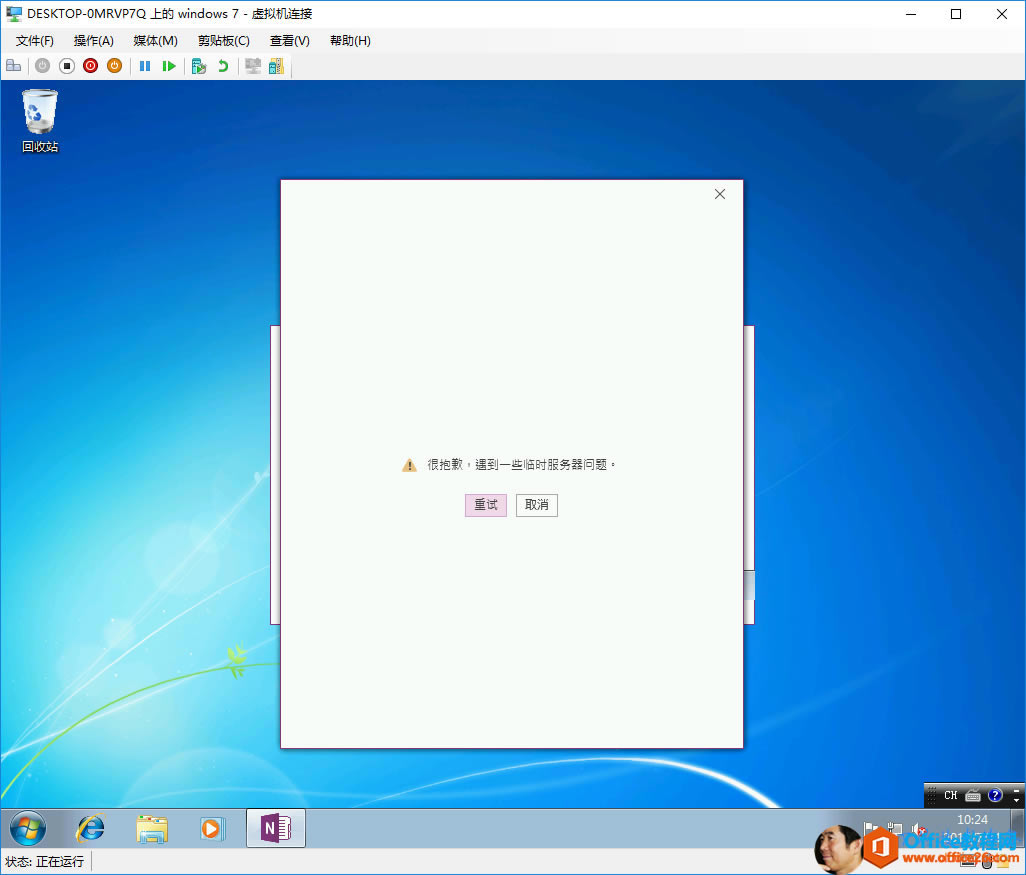Pause the running virtual machine
Image resolution: width=1026 pixels, height=875 pixels.
click(144, 65)
